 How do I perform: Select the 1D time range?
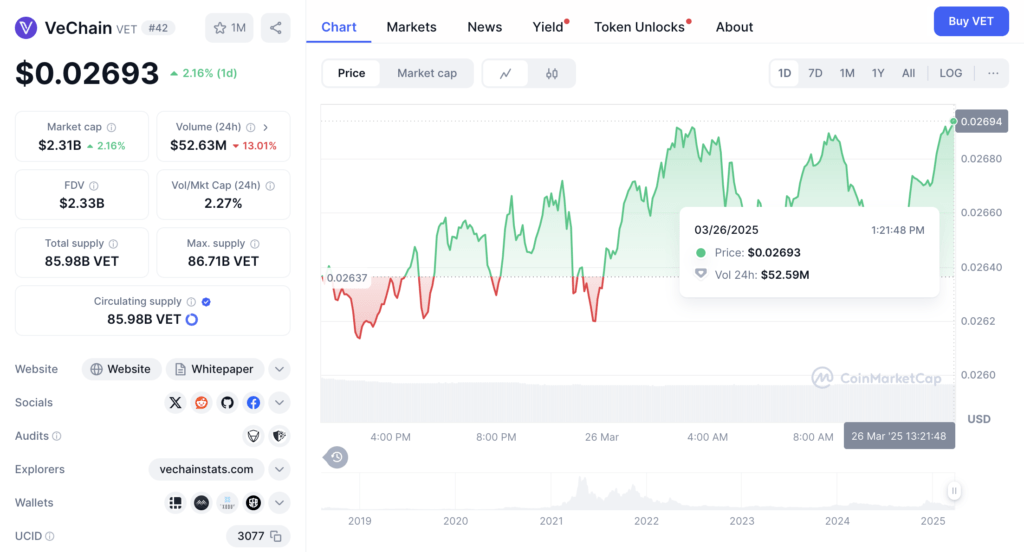pos(784,73)
